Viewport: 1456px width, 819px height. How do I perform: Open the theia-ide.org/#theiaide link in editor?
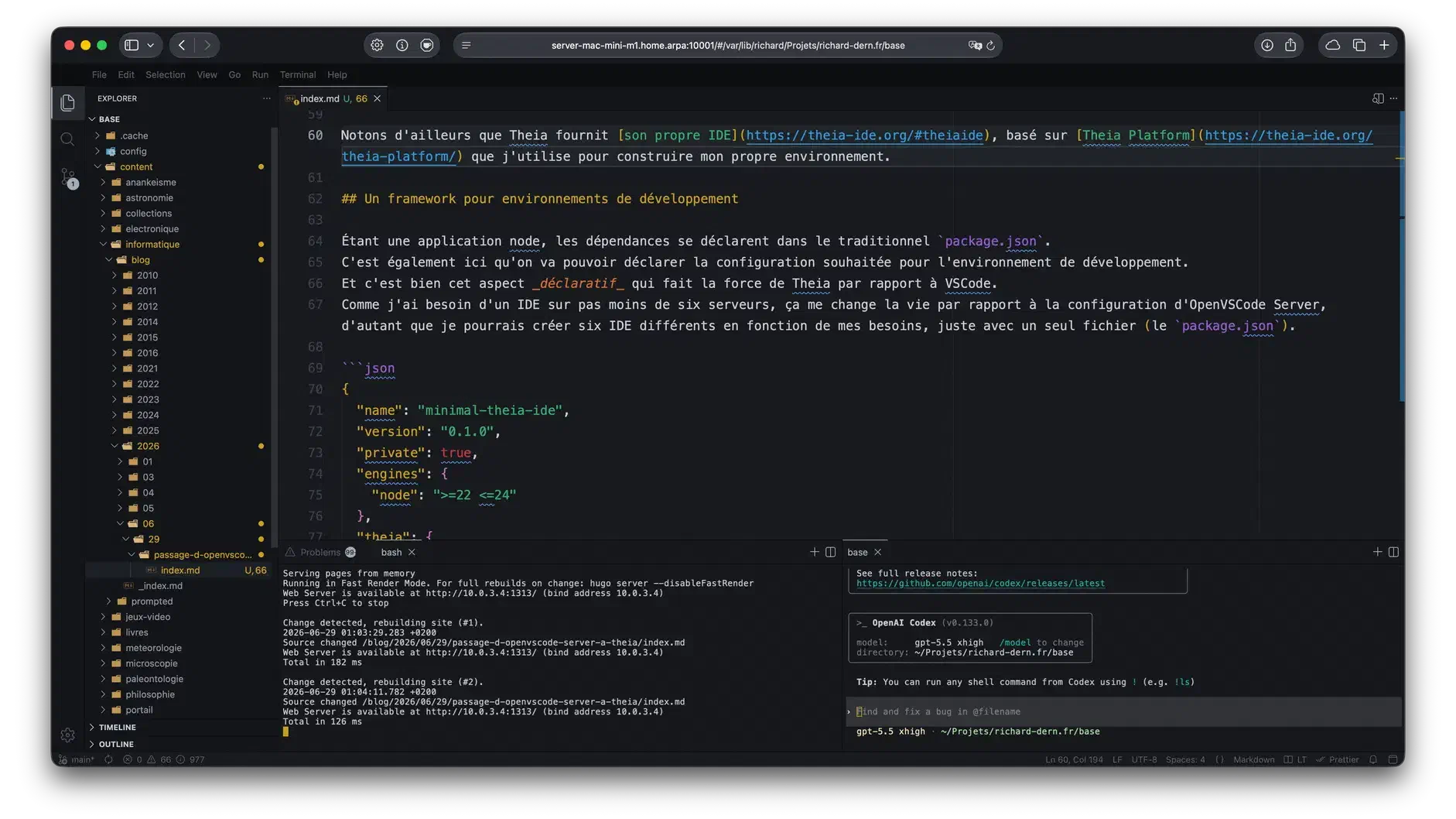coord(864,135)
